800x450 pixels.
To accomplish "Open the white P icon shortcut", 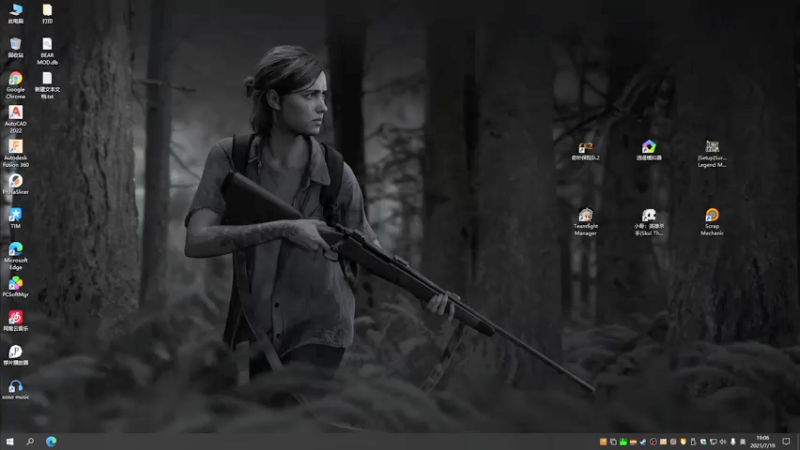I will (16, 355).
